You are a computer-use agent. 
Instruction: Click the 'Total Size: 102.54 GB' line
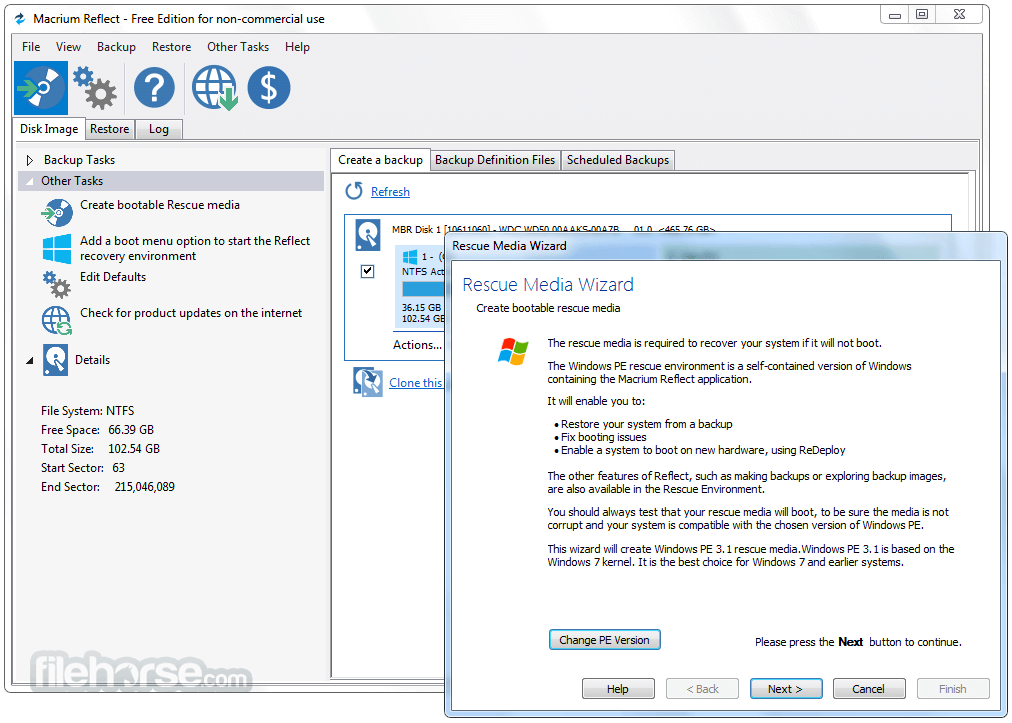tap(100, 449)
